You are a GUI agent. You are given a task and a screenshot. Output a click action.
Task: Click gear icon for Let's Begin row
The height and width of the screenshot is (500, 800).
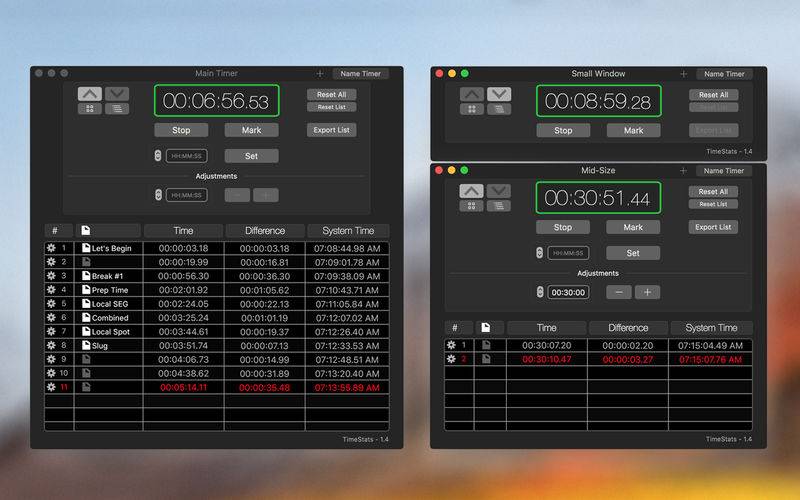51,248
